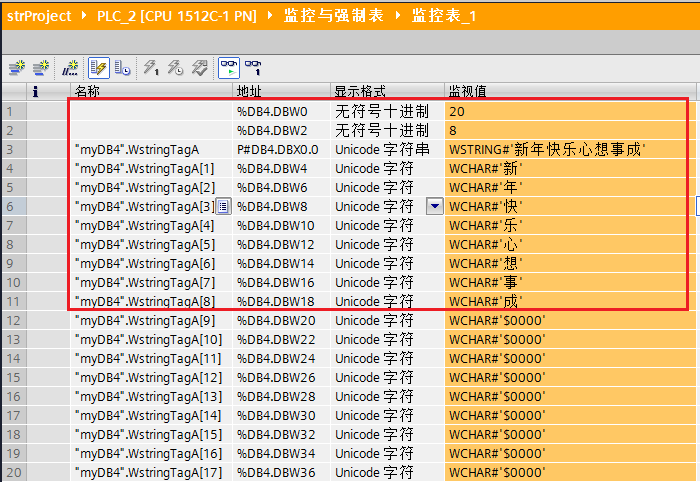
Task: Open the address picker icon beside WstringTagA[3]
Action: pos(224,207)
